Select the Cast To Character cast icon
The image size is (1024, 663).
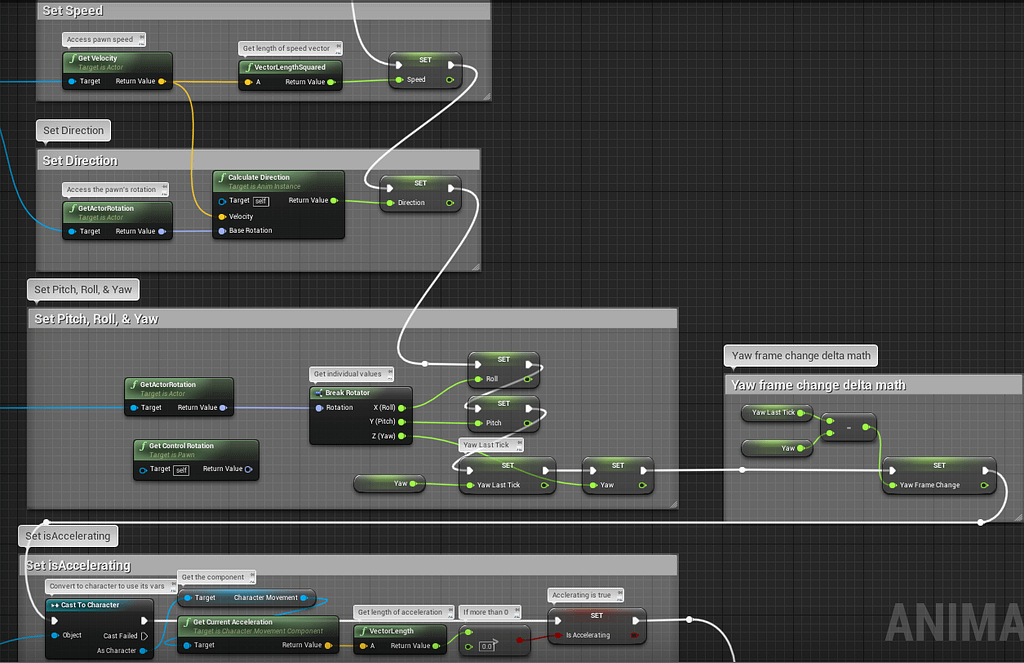[55, 605]
